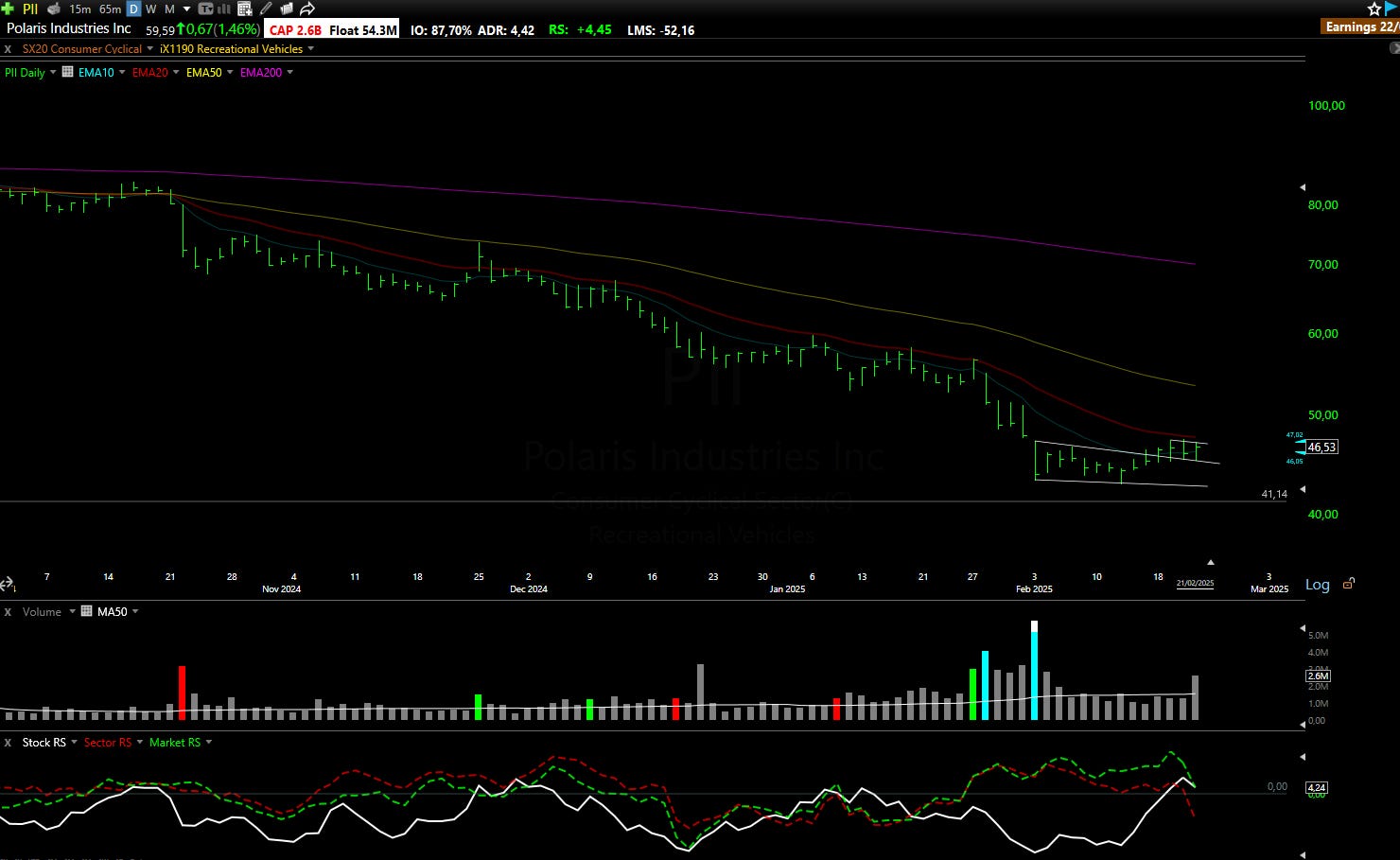
Task: Open the text notes tool icon
Action: coord(205,9)
